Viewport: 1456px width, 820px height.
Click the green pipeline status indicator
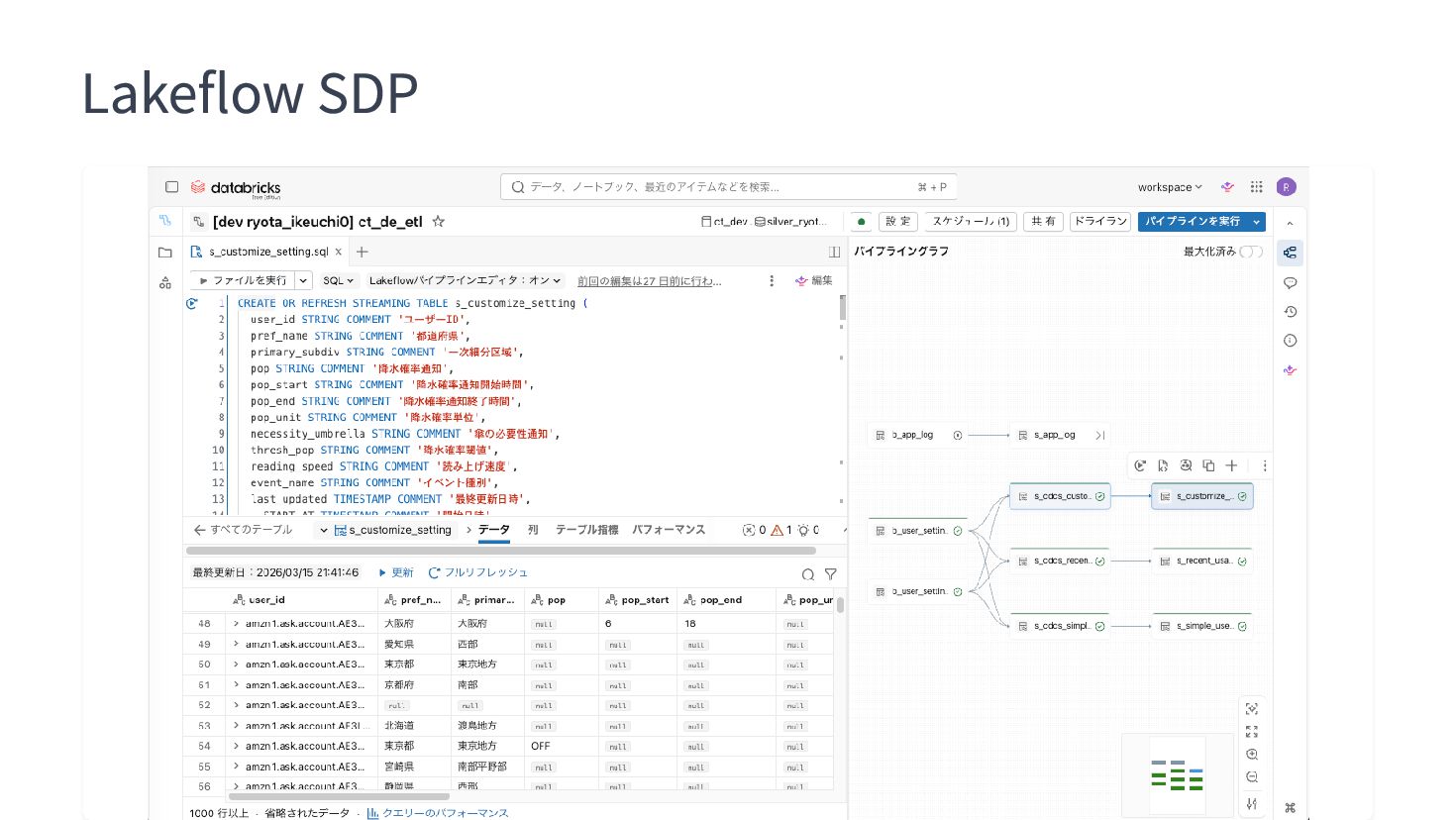(862, 222)
